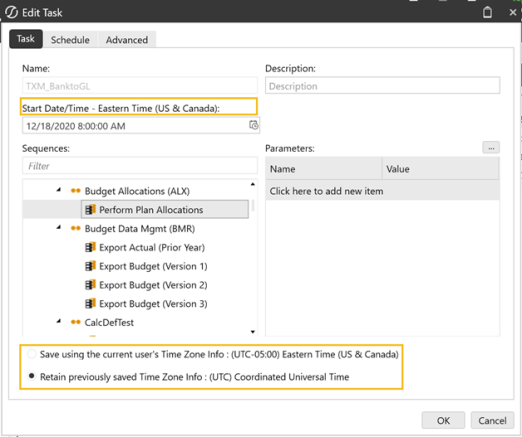
Task: Click the OneStream logo in title bar
Action: [11, 12]
